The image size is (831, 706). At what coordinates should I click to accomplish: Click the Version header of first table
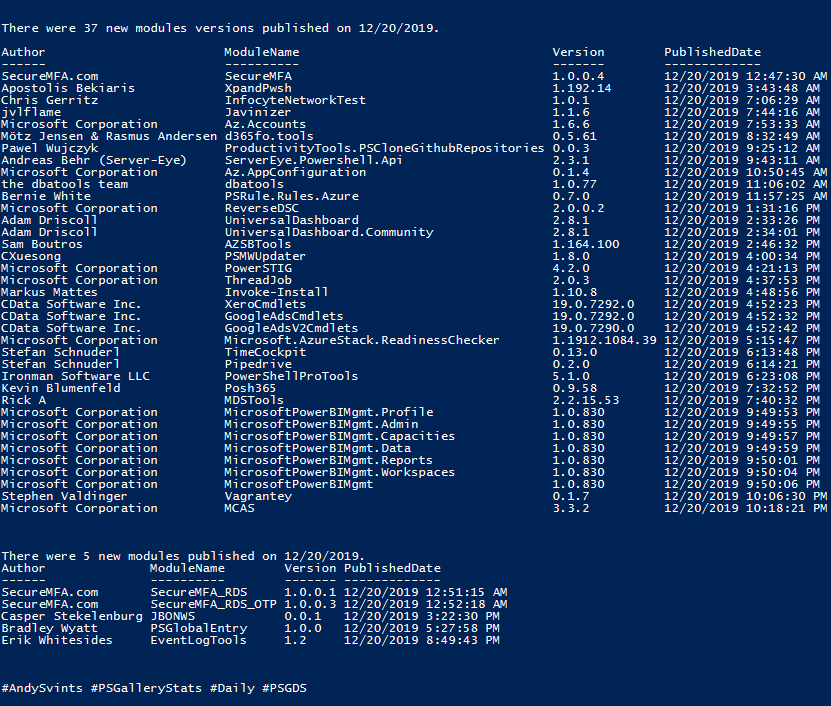(578, 52)
